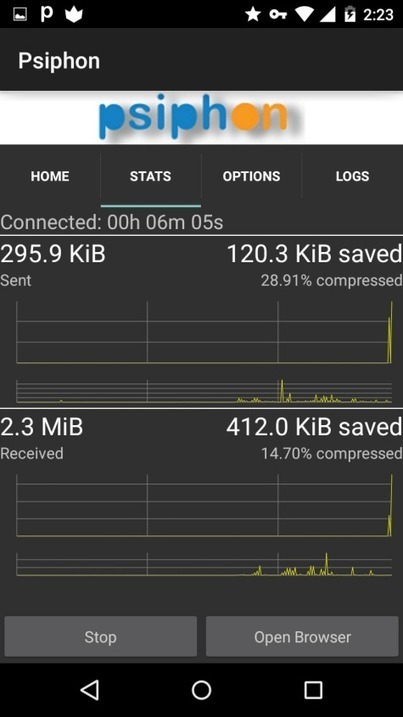This screenshot has width=403, height=717.
Task: Stop the Psiphon connection
Action: click(x=101, y=637)
